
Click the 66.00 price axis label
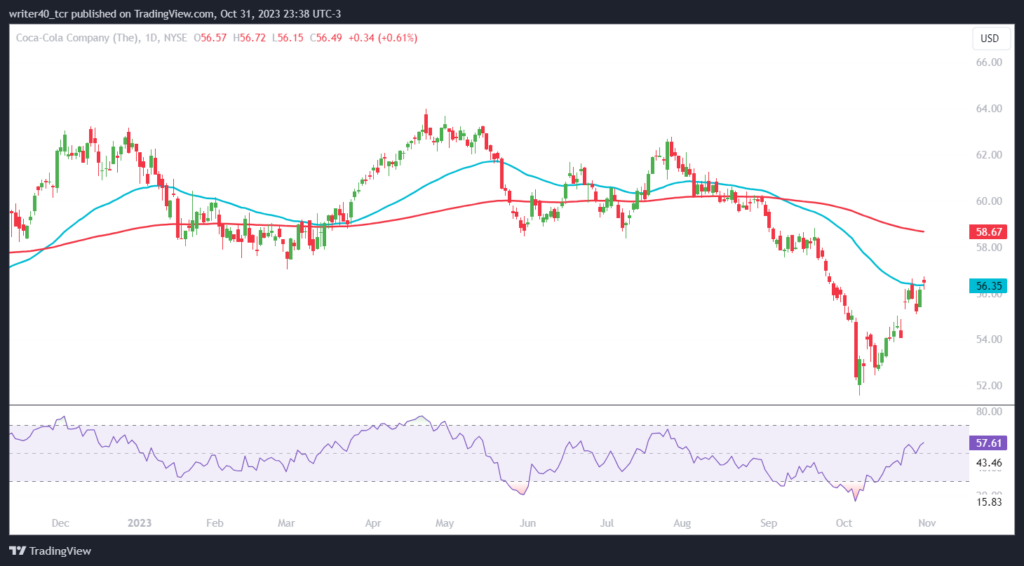(989, 62)
